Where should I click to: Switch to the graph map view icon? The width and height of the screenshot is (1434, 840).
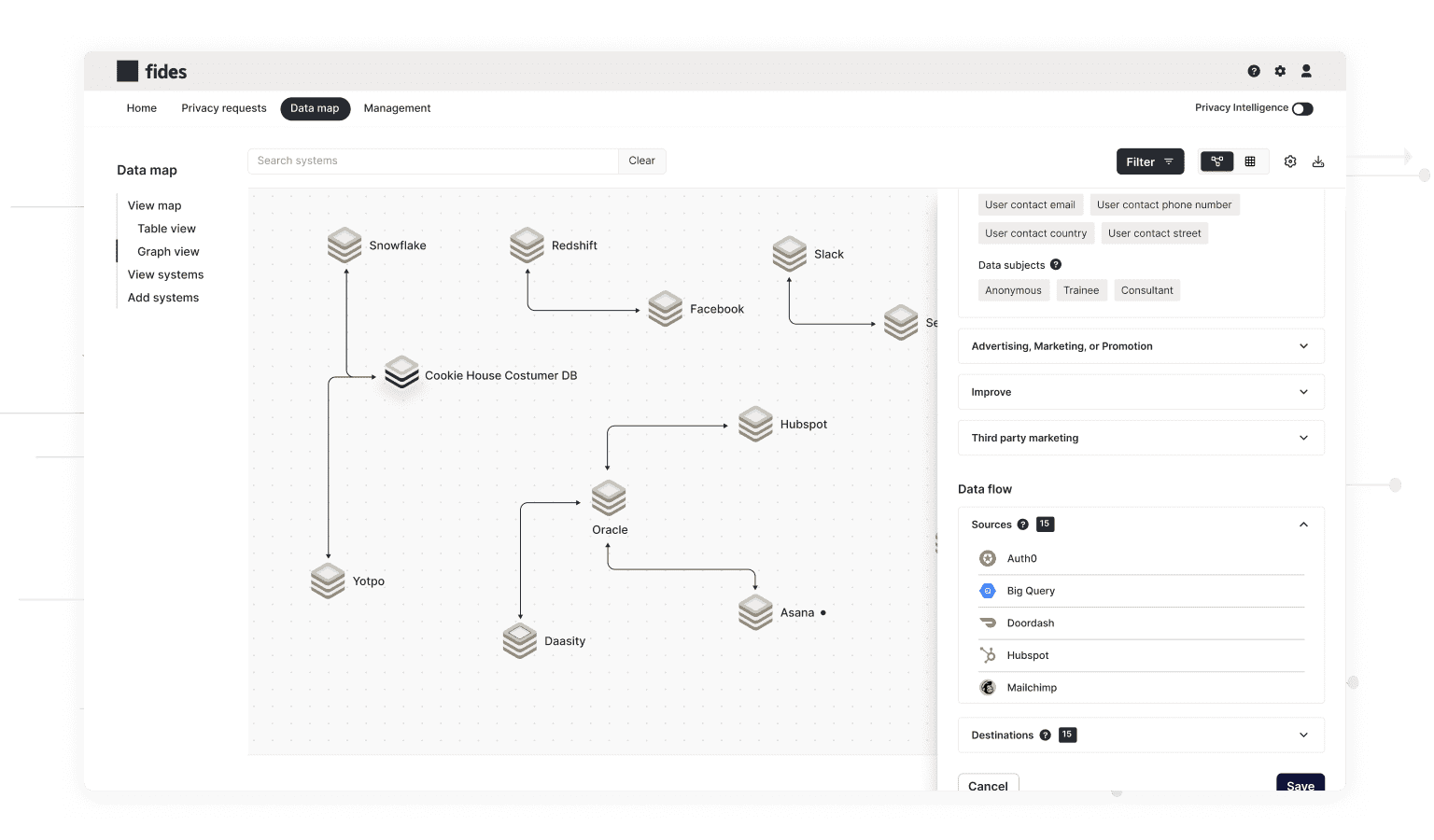click(x=1216, y=161)
